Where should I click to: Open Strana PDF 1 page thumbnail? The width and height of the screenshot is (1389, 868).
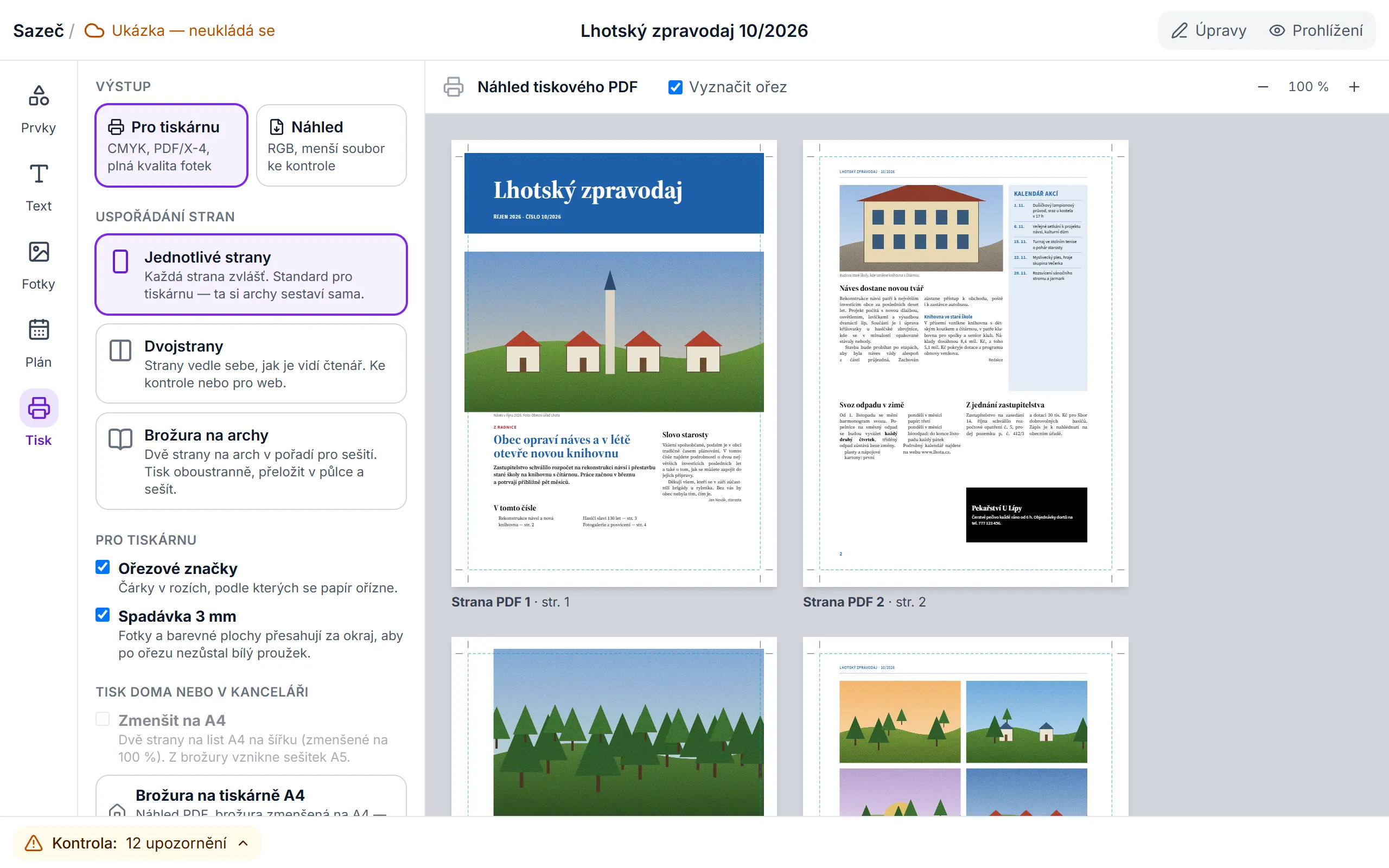(614, 363)
